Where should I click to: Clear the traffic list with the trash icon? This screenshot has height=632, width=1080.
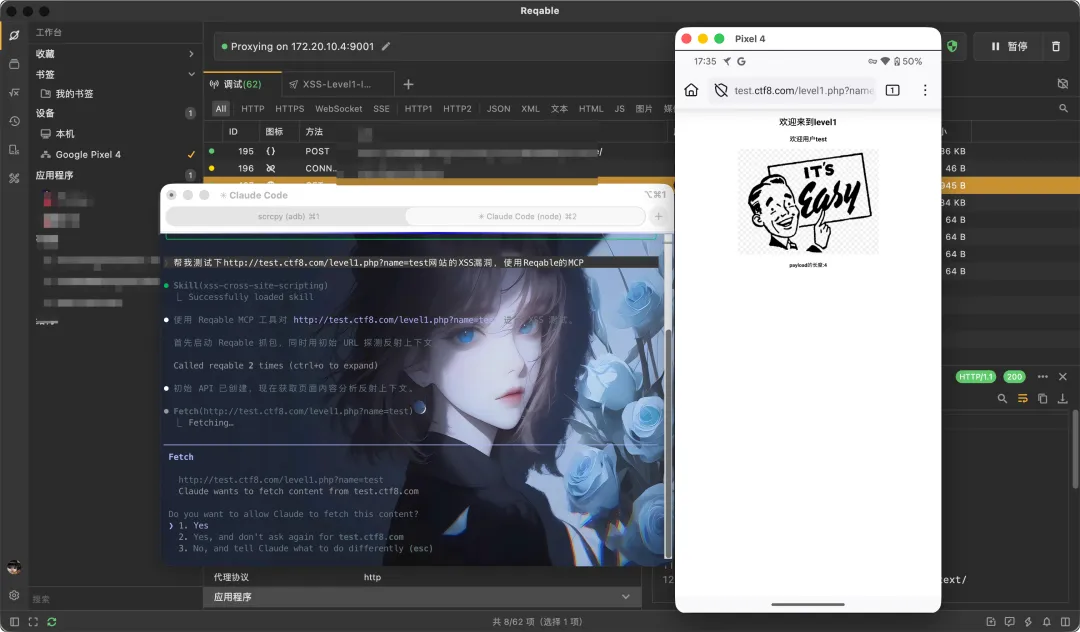point(1056,46)
